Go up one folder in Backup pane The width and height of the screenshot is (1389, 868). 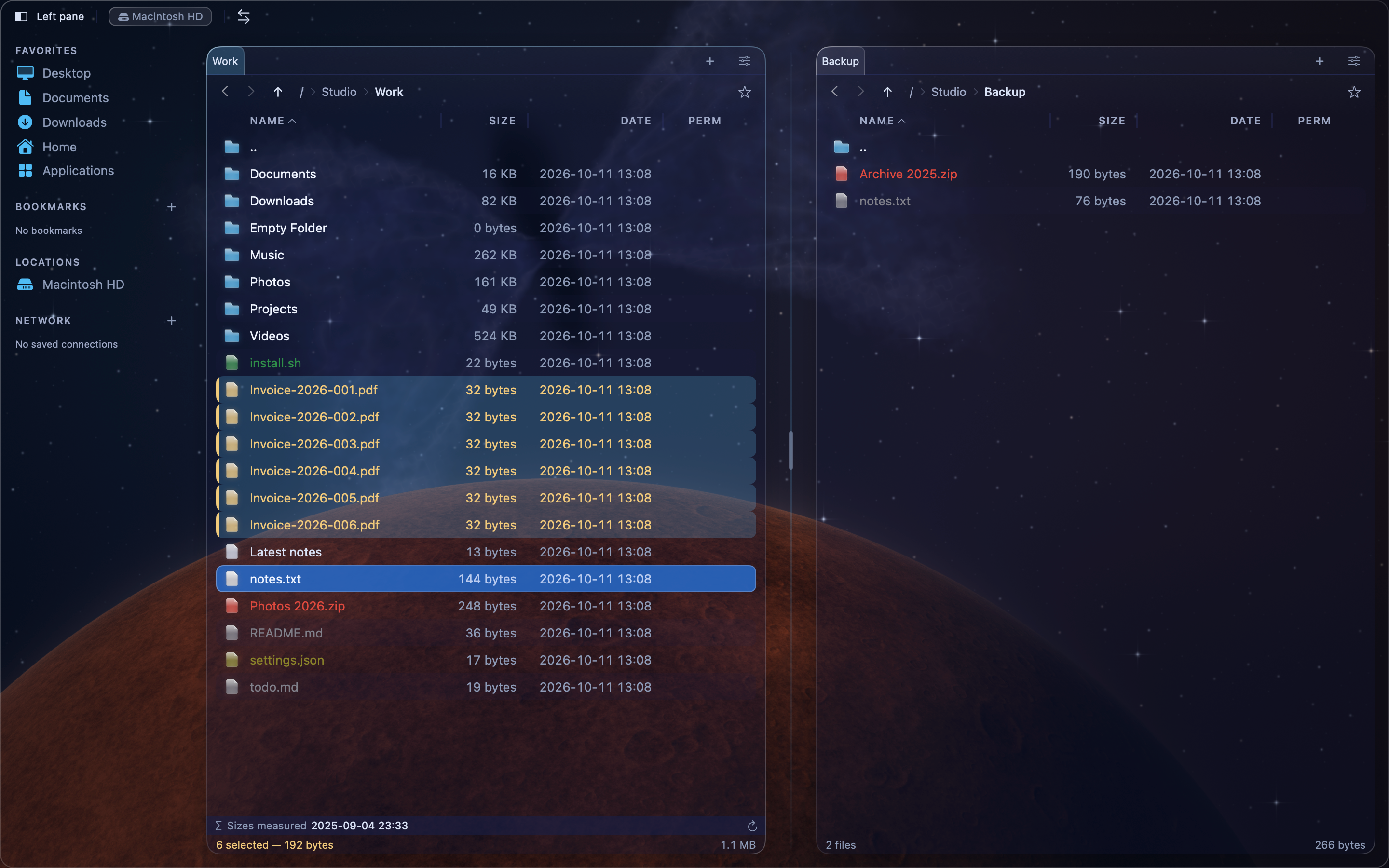click(887, 92)
